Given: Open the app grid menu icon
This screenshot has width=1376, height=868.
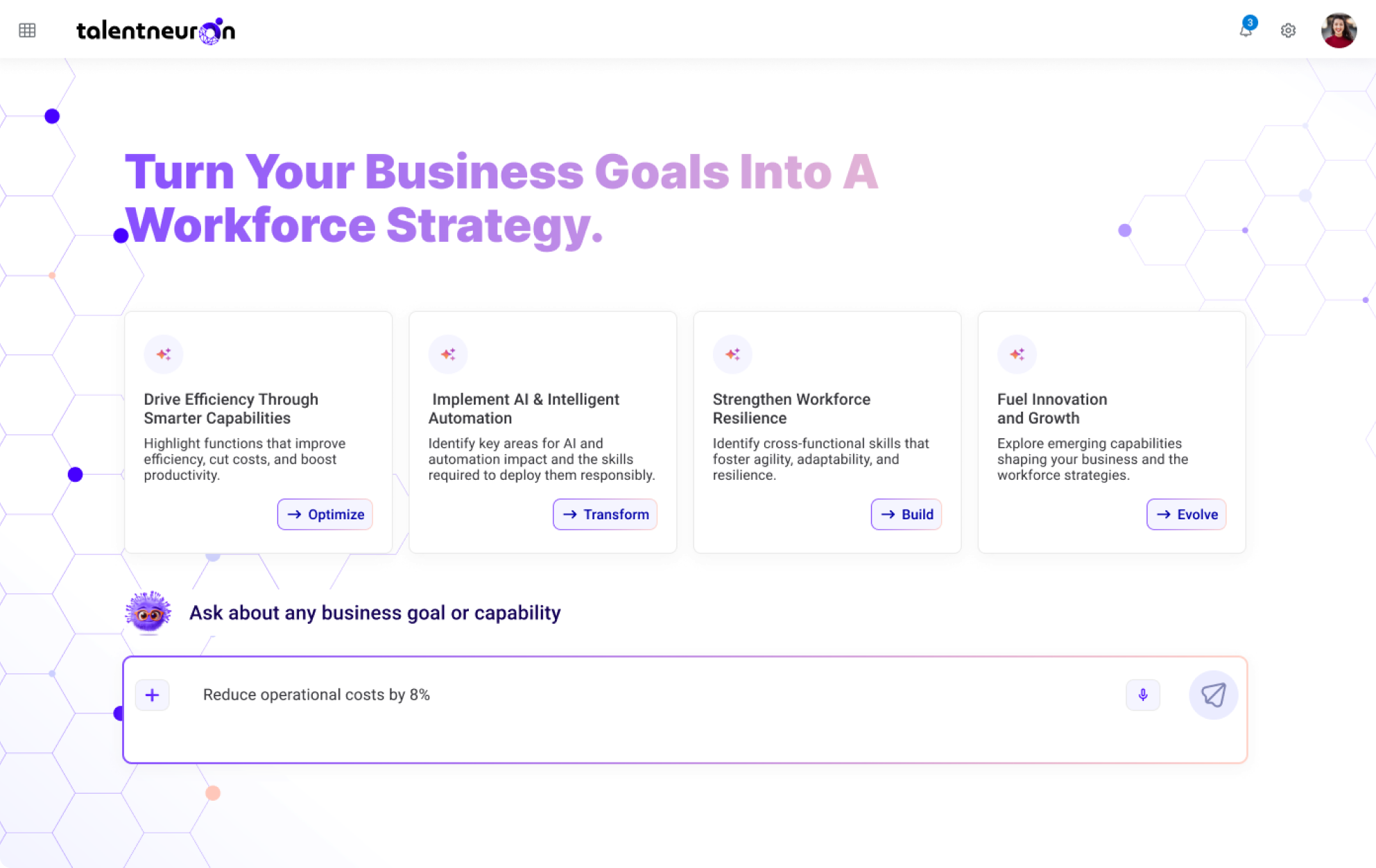Looking at the screenshot, I should pyautogui.click(x=27, y=31).
